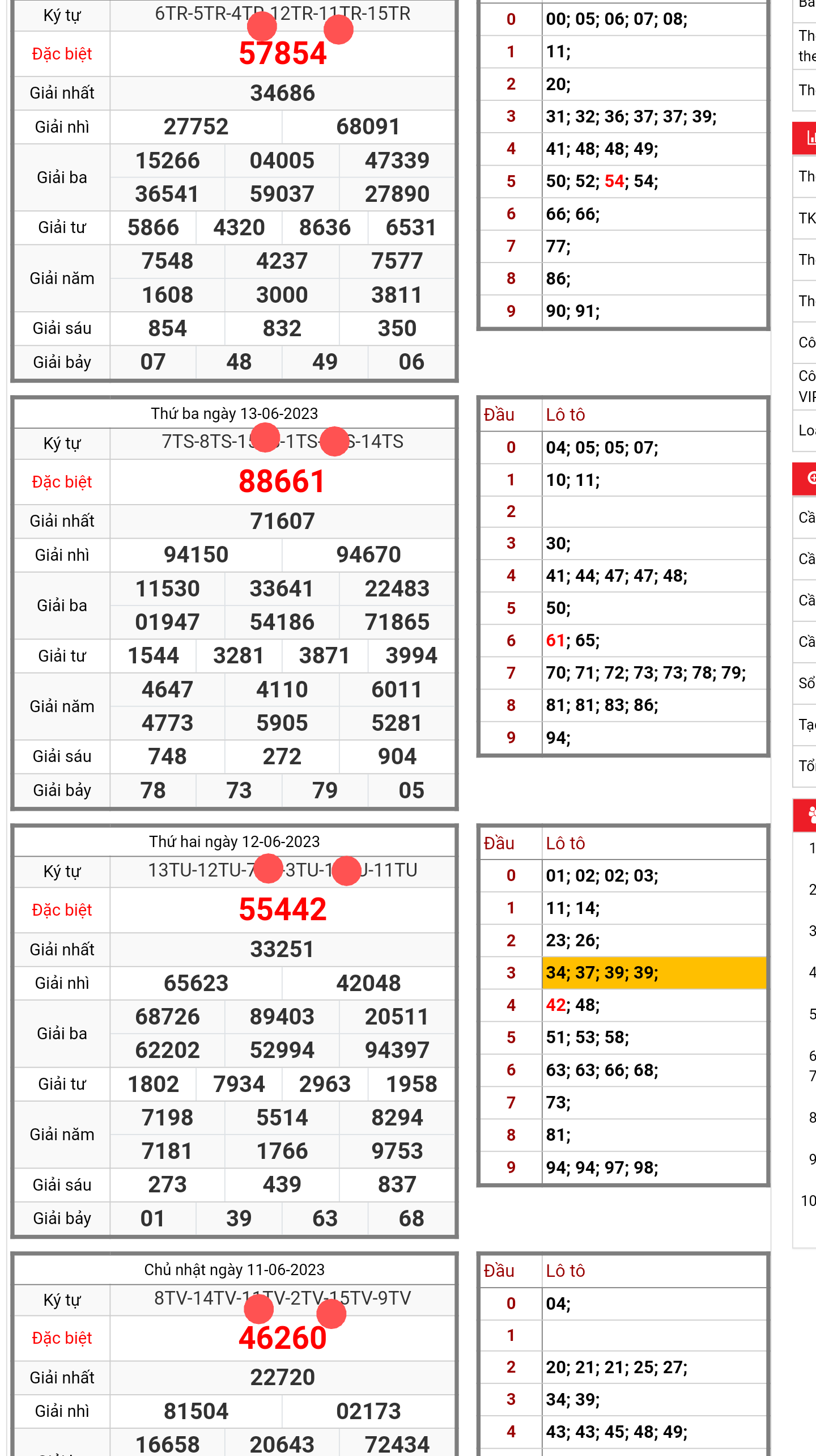Click second prize number 68091
The image size is (816, 1456).
pyautogui.click(x=368, y=127)
